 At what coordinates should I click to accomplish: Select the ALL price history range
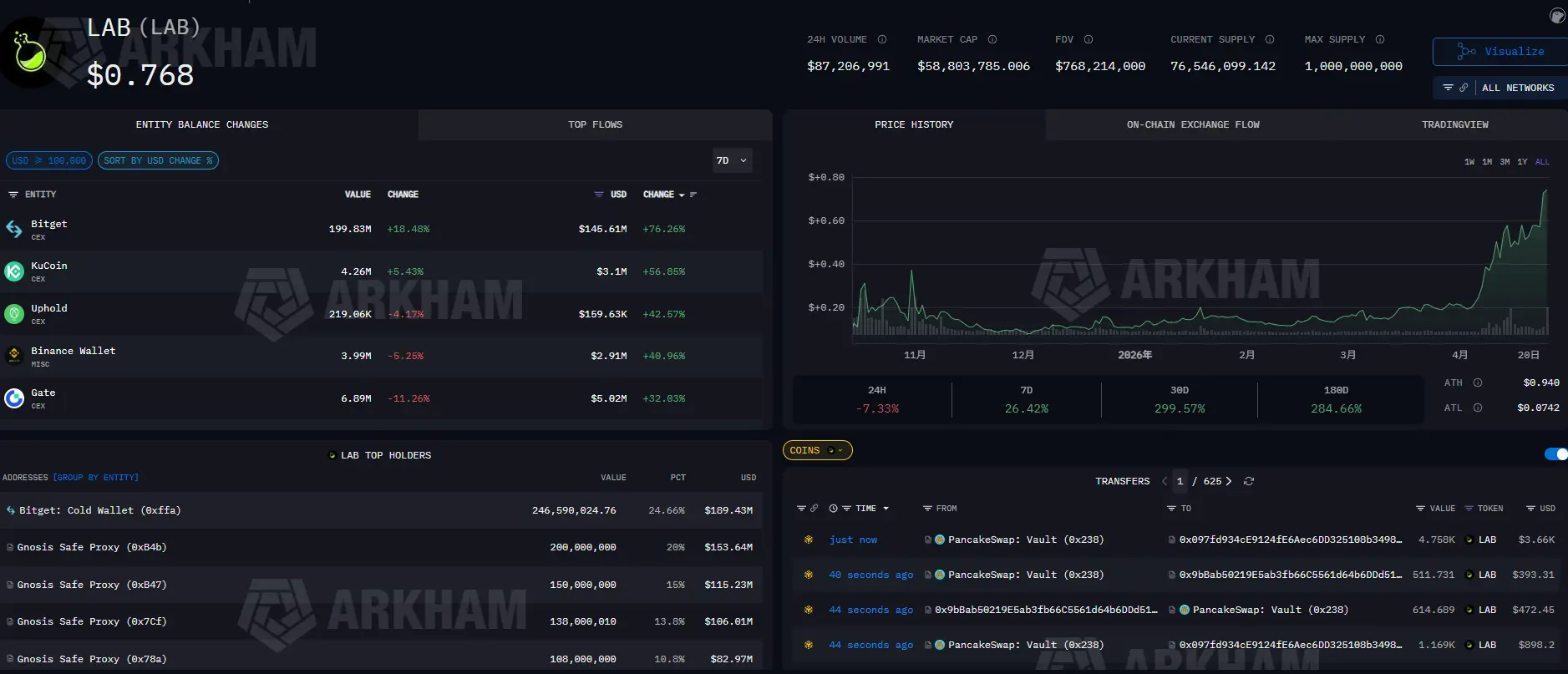tap(1542, 162)
